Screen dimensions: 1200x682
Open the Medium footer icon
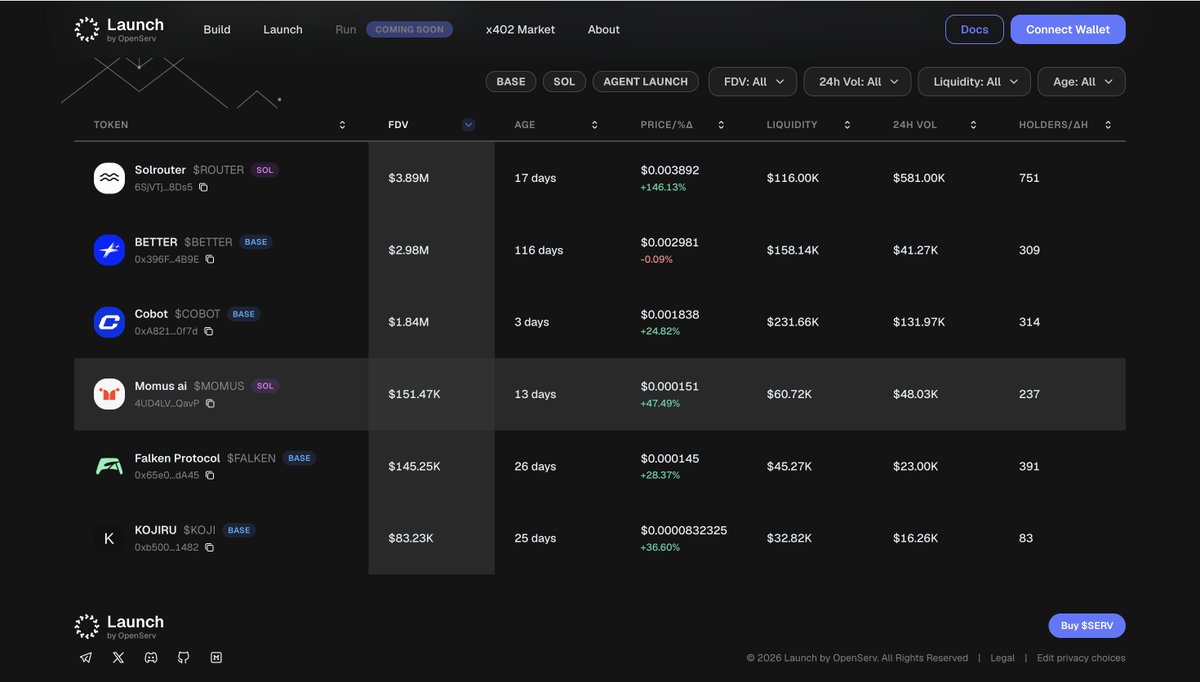coord(216,657)
